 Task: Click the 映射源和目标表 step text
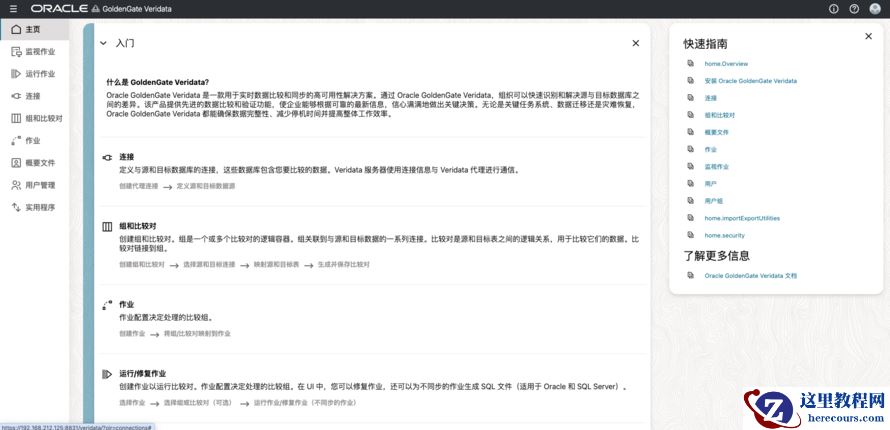(x=276, y=264)
